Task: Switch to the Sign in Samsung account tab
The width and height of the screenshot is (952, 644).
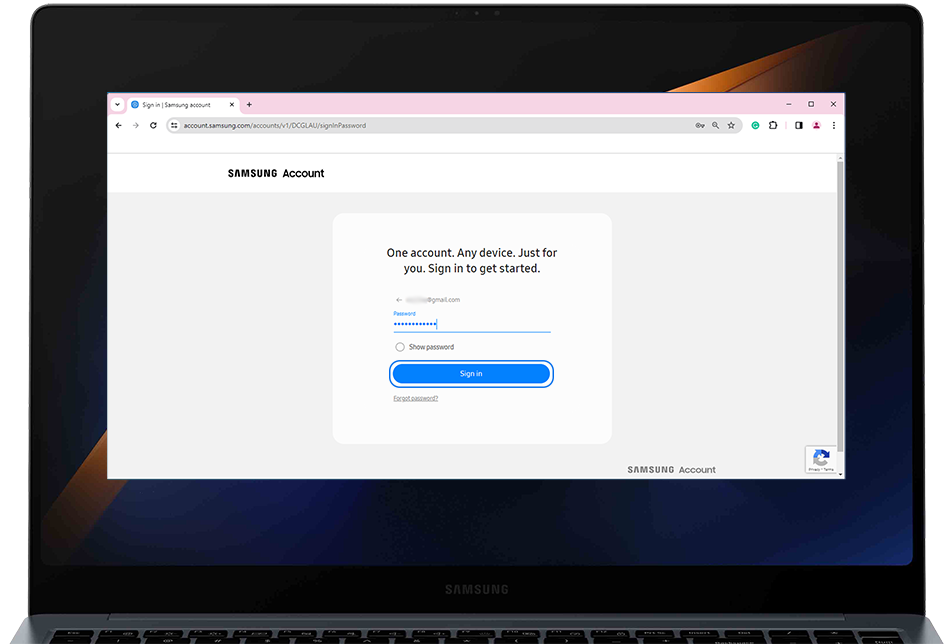Action: click(x=175, y=104)
